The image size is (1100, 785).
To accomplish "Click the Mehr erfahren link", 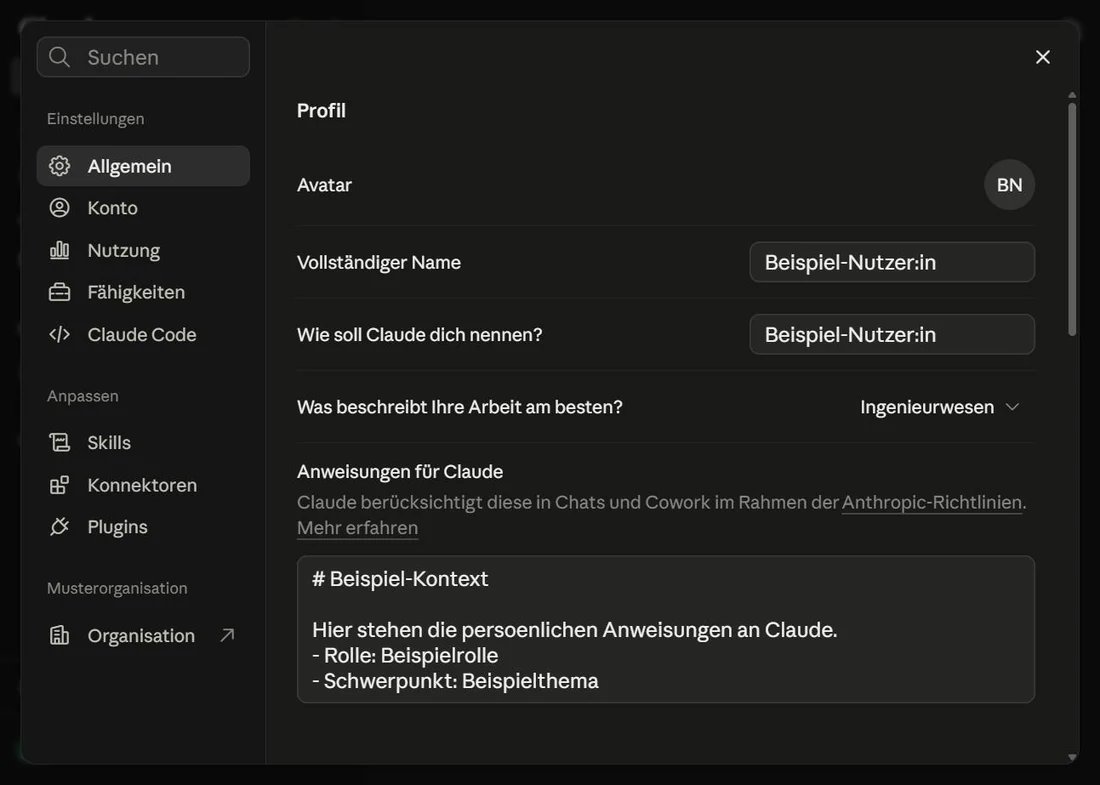I will pyautogui.click(x=358, y=528).
